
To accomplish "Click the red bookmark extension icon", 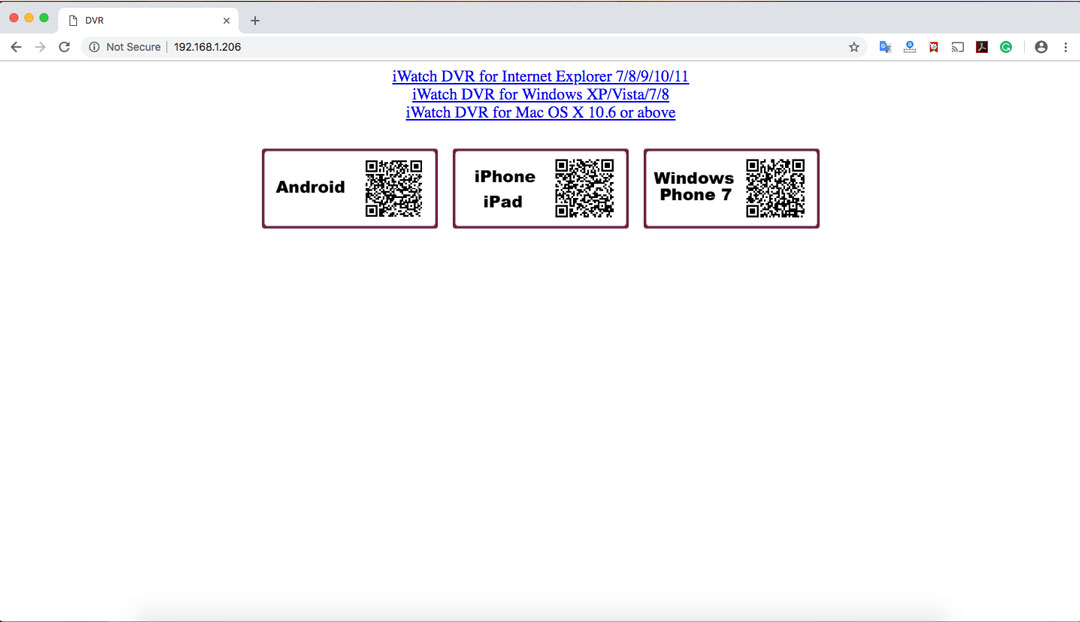I will (x=934, y=47).
